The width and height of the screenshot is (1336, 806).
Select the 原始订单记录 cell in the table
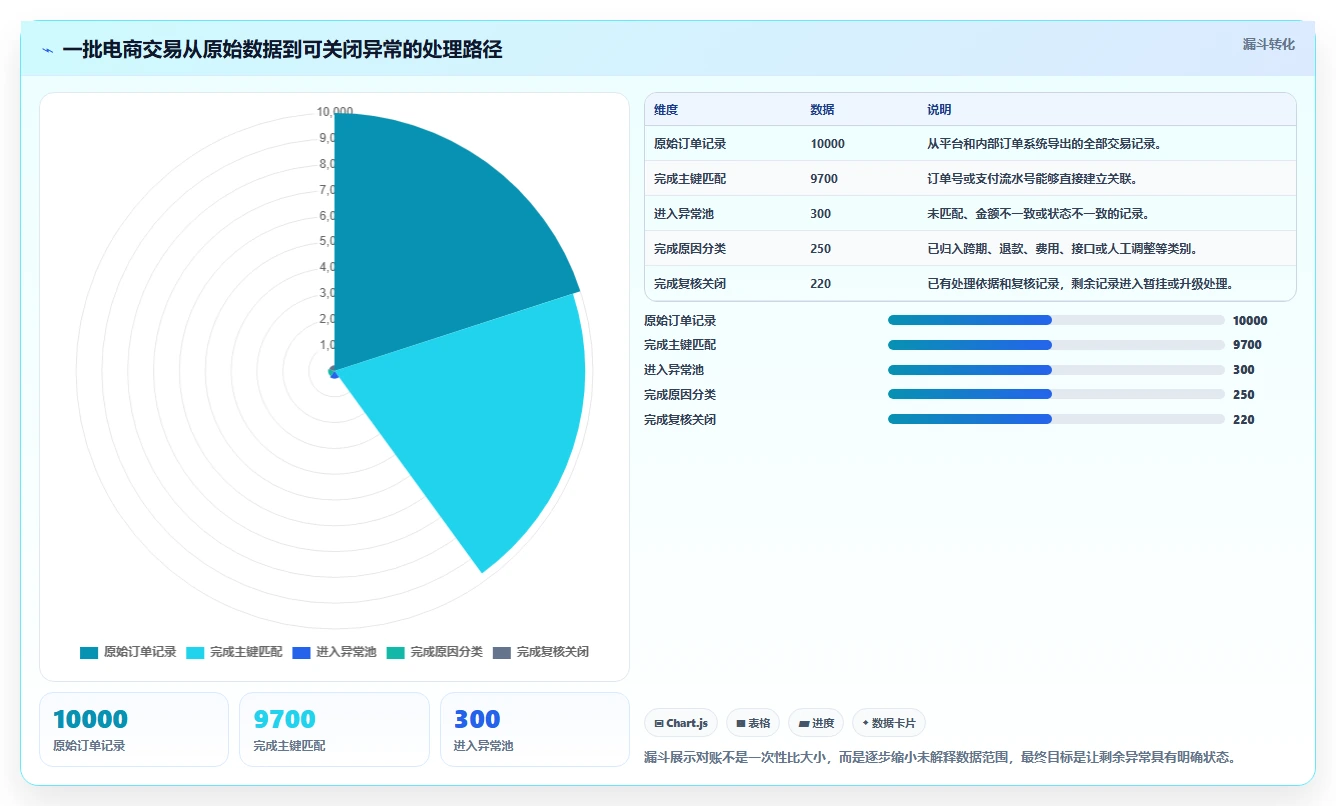[x=690, y=144]
